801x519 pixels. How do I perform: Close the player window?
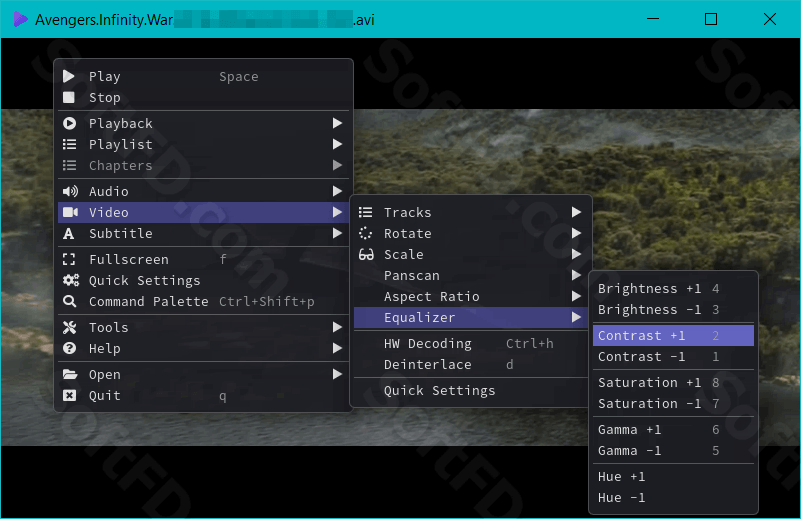click(770, 19)
